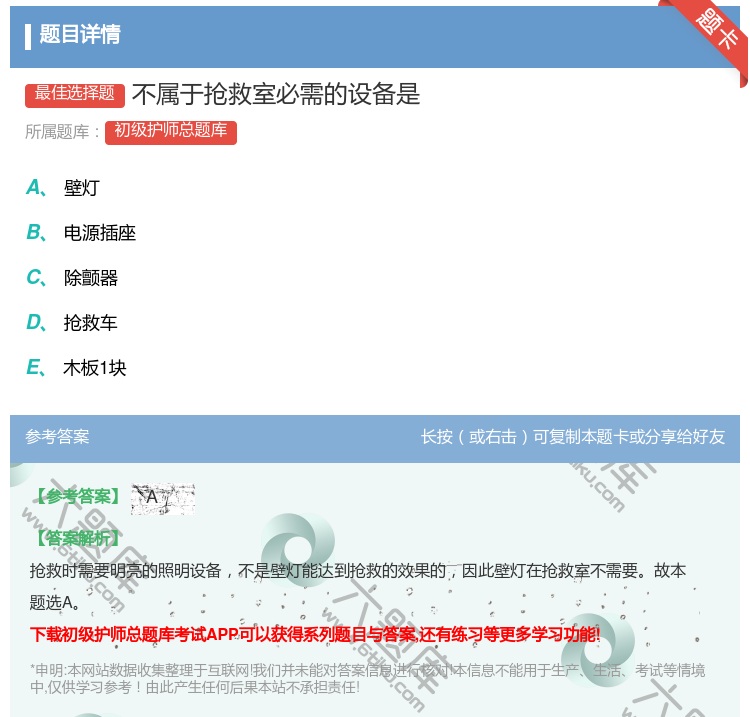750x717 pixels.
Task: Select option A 壁灯
Action: click(x=63, y=188)
